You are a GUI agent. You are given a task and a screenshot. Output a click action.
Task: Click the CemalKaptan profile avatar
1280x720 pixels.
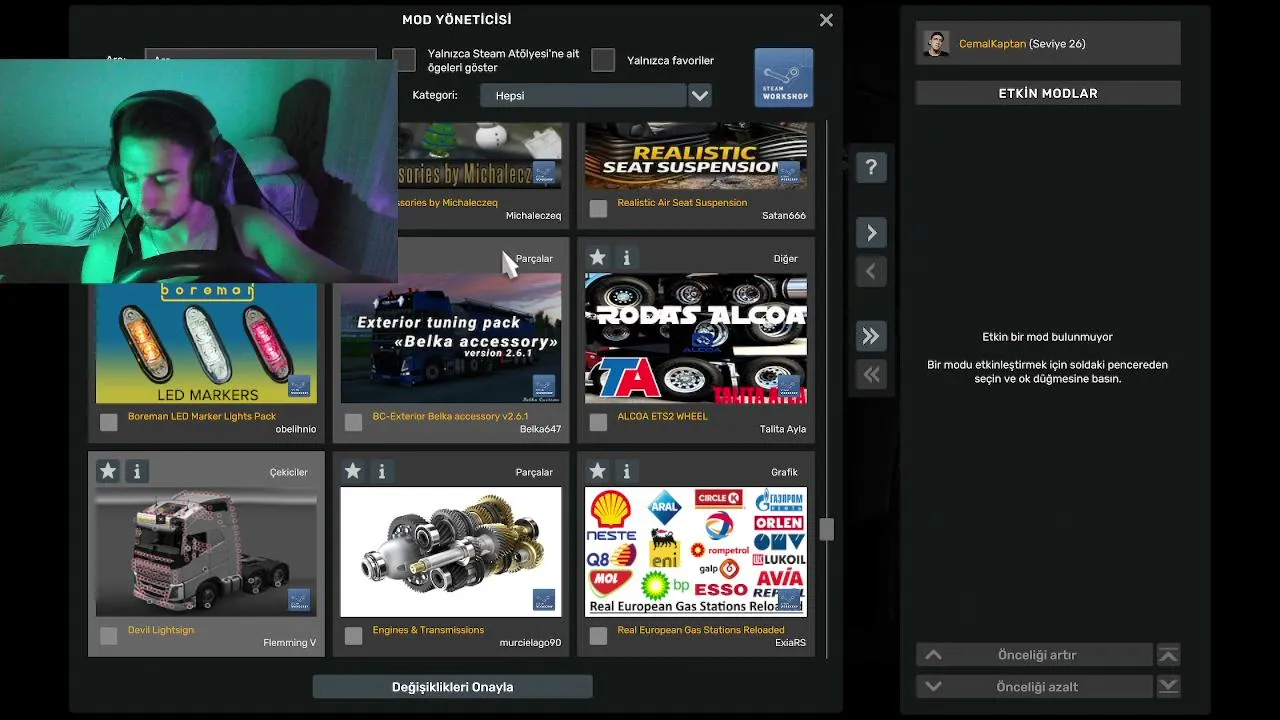tap(936, 44)
